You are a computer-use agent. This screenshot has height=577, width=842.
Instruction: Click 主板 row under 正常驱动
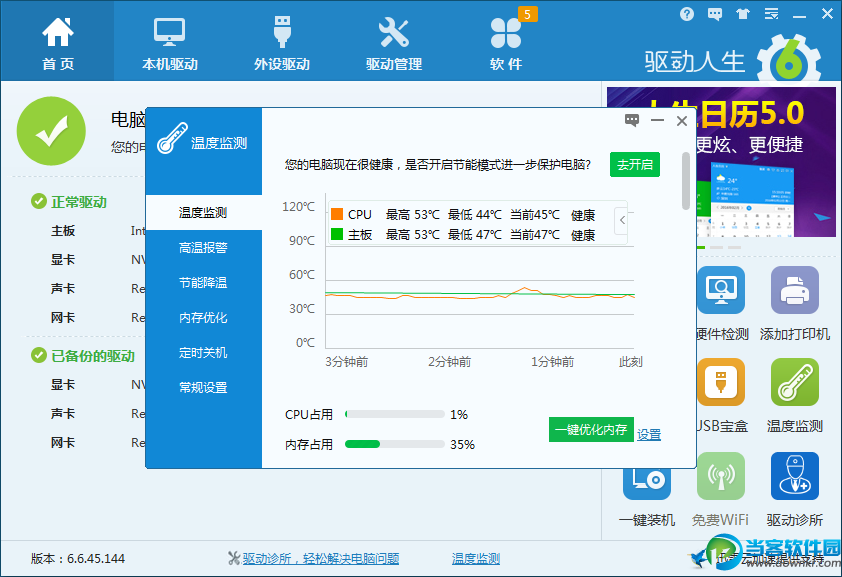coord(98,231)
